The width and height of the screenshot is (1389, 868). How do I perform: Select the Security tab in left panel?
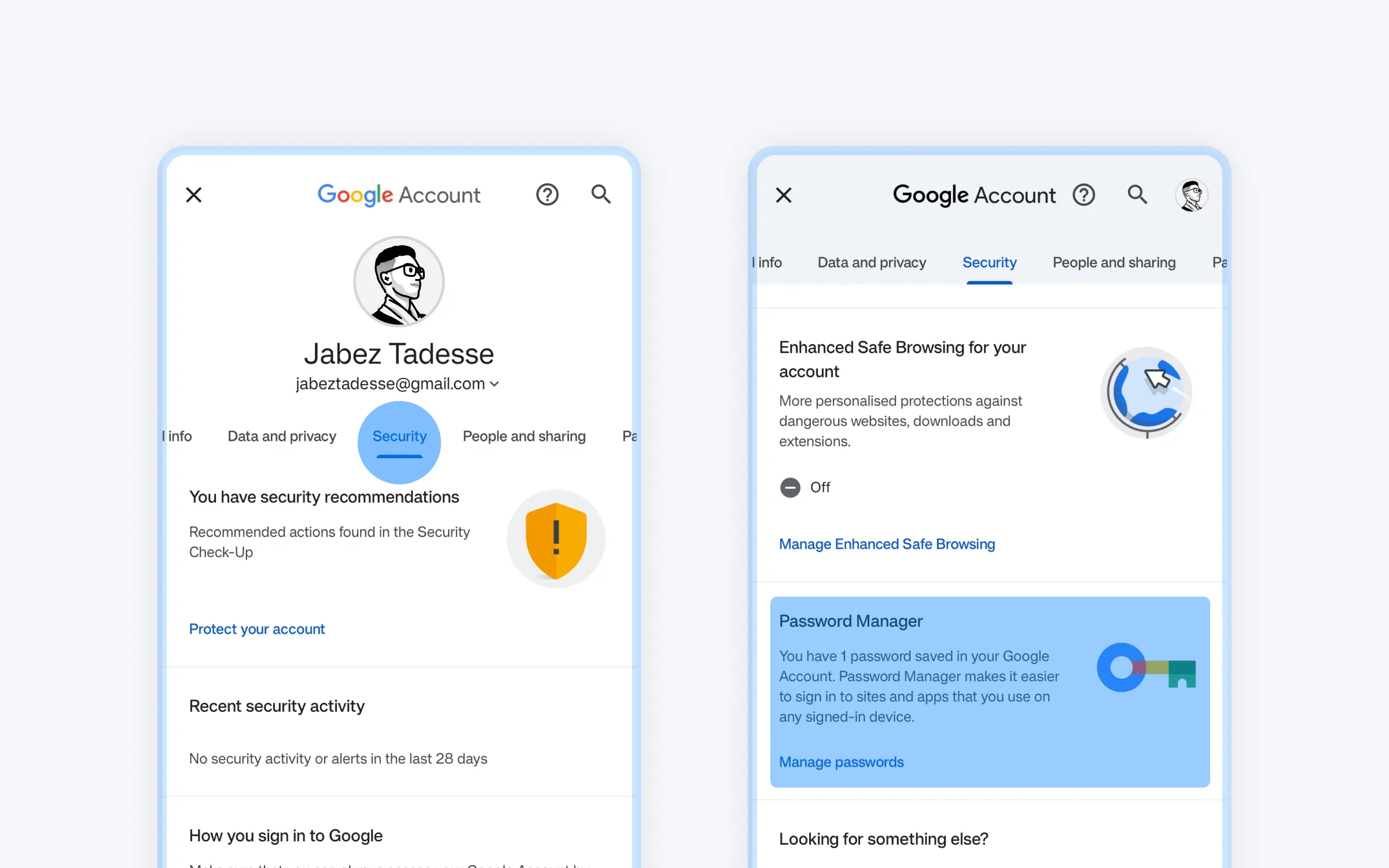coord(399,436)
